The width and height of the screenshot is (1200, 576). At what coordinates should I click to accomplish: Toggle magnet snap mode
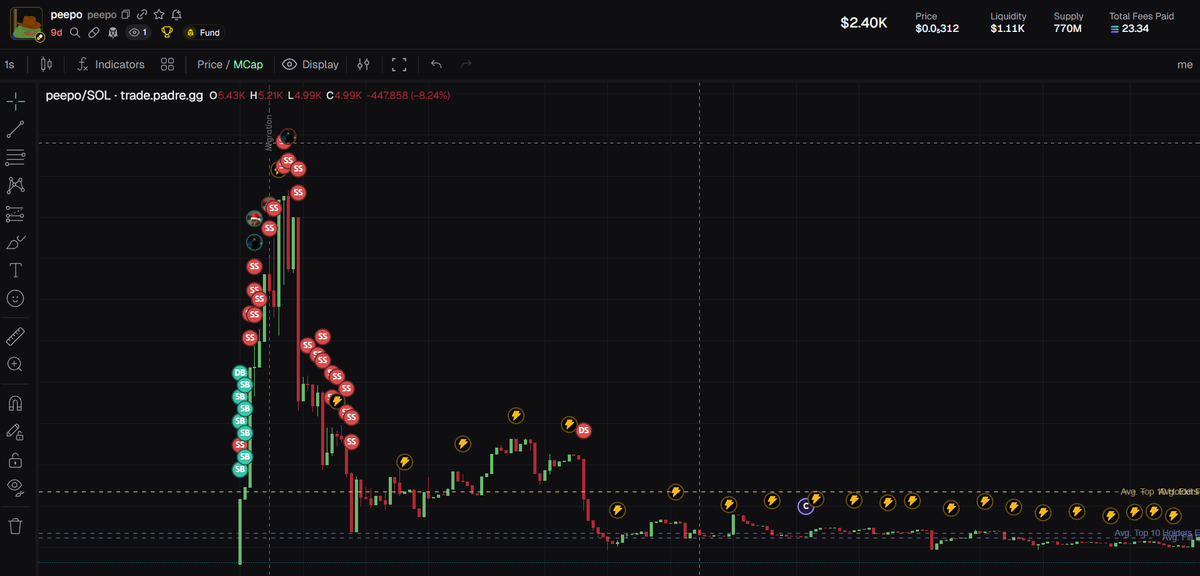(x=16, y=403)
